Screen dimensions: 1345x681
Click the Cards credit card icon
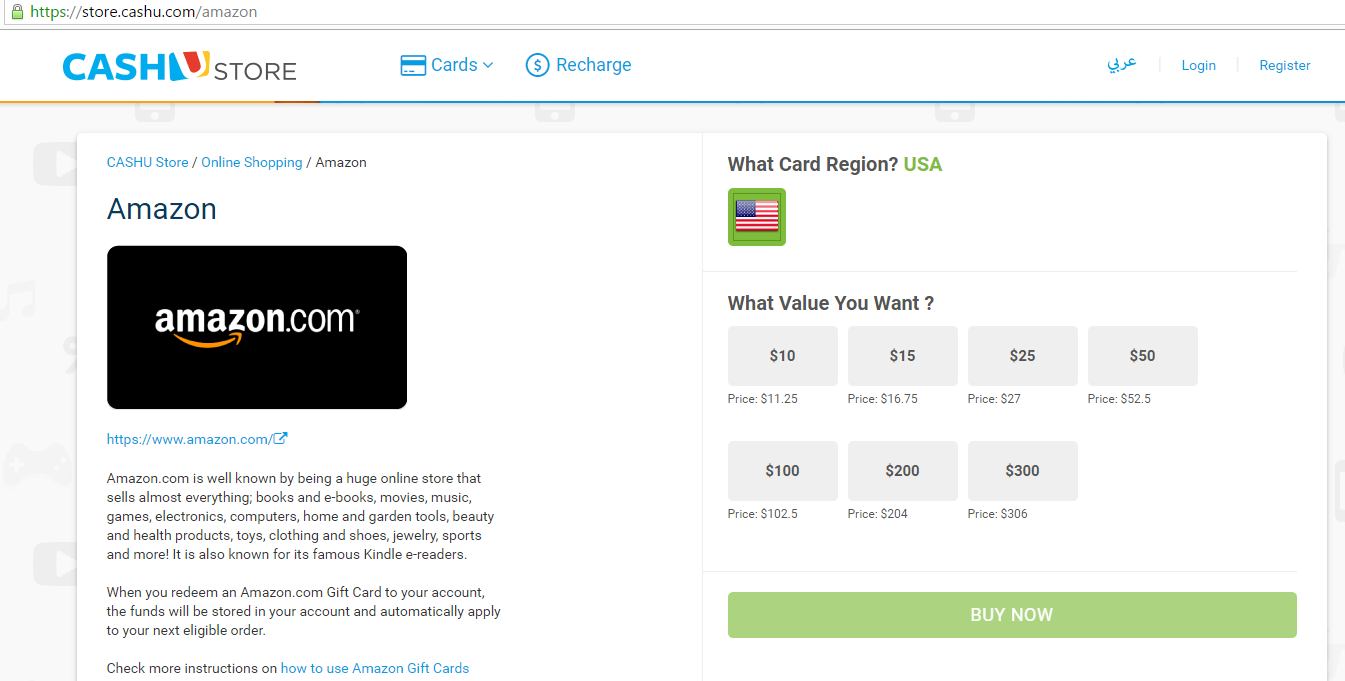coord(413,66)
